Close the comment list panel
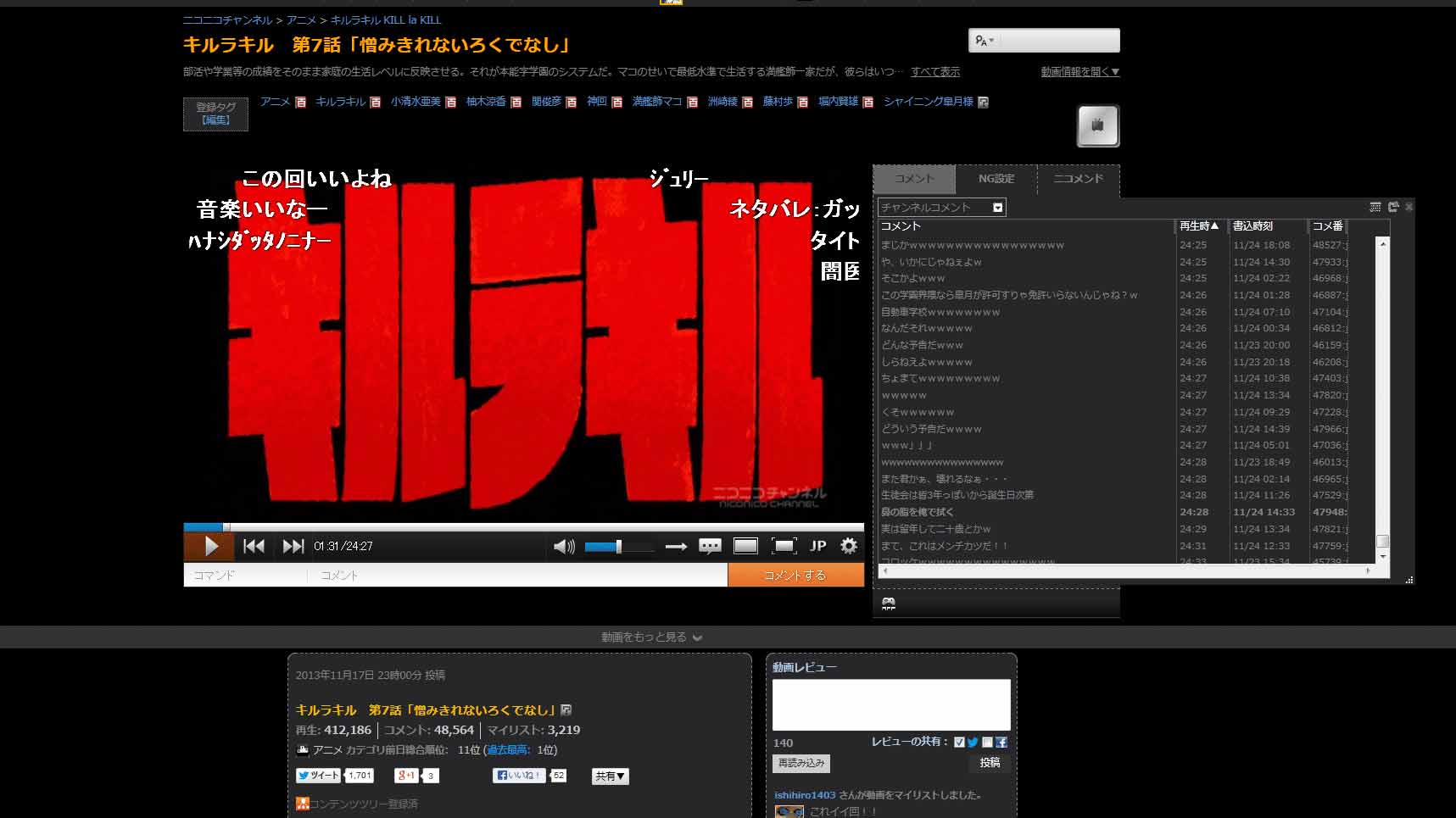The width and height of the screenshot is (1456, 818). (x=1409, y=207)
